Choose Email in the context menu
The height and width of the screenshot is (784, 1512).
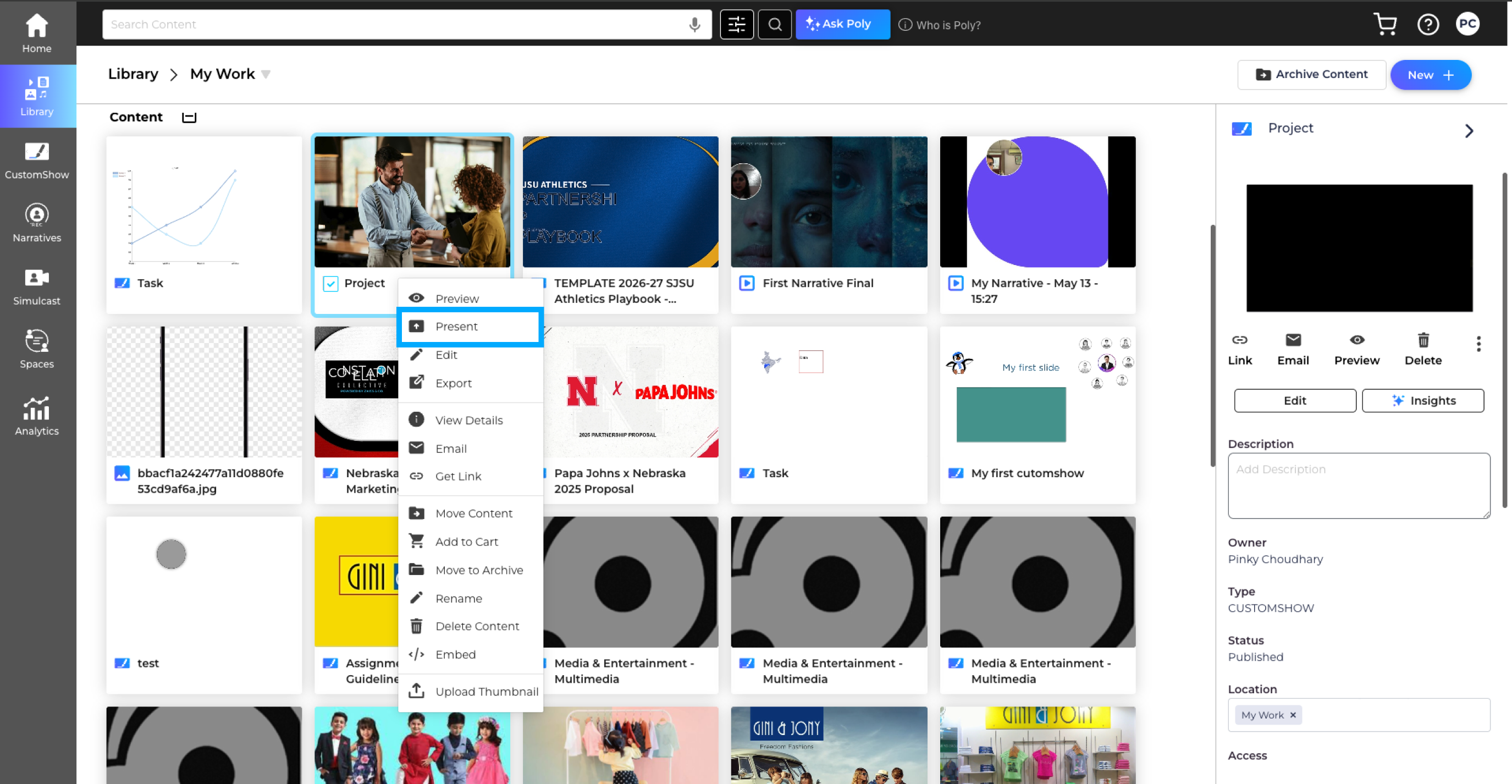(470, 448)
